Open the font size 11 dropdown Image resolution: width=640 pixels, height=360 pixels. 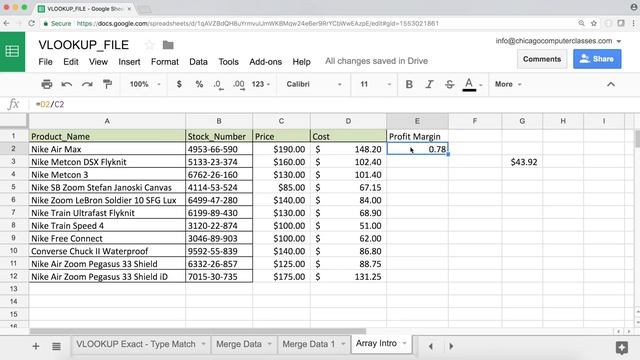(x=376, y=84)
